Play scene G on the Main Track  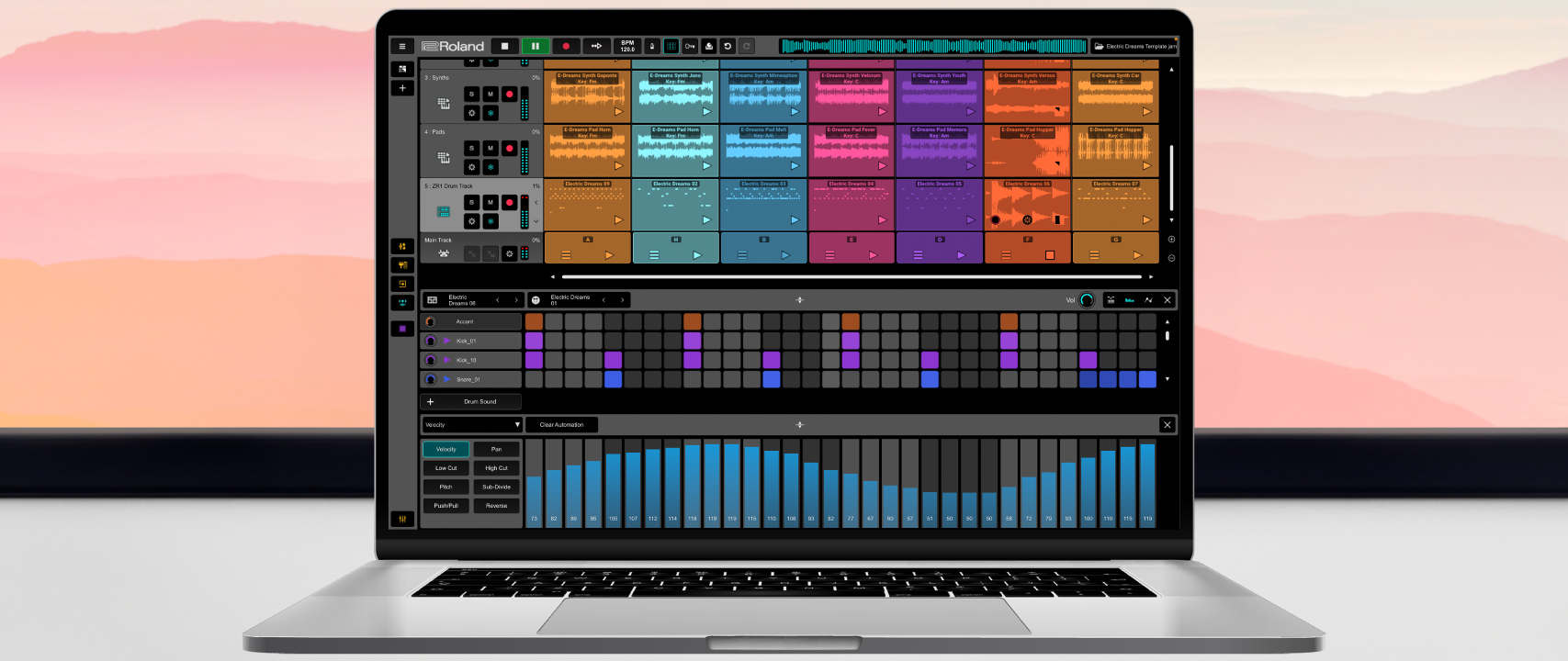point(1137,255)
